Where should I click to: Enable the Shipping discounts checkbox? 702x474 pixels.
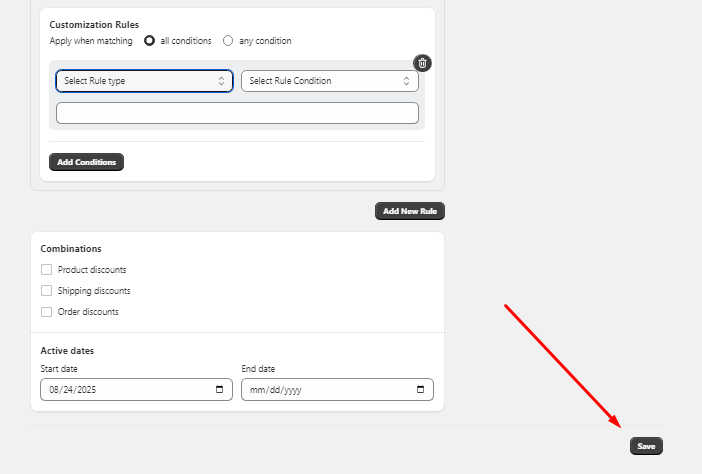pos(47,290)
